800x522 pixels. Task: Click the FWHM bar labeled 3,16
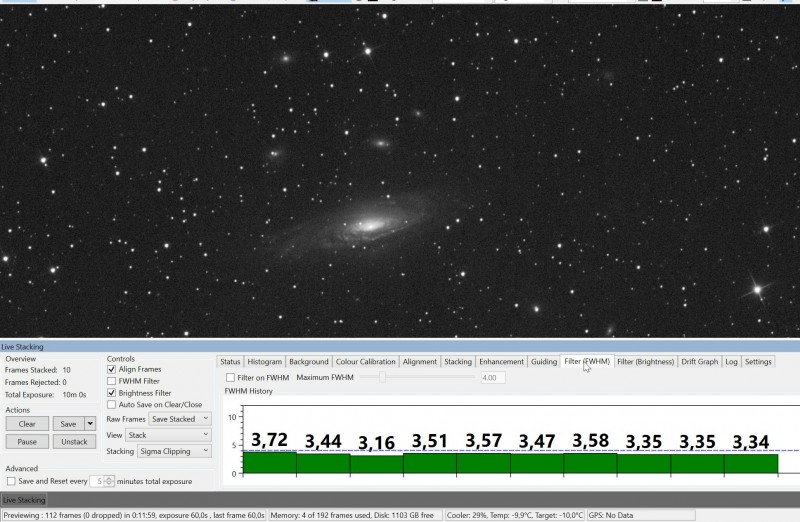tap(377, 464)
